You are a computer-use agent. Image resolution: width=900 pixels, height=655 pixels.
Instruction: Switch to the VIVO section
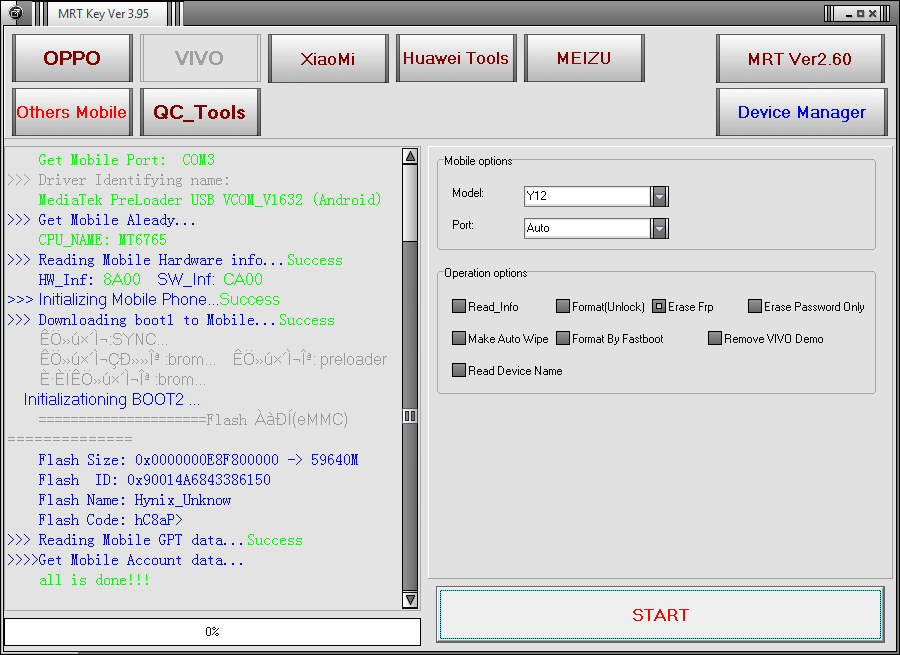click(200, 58)
